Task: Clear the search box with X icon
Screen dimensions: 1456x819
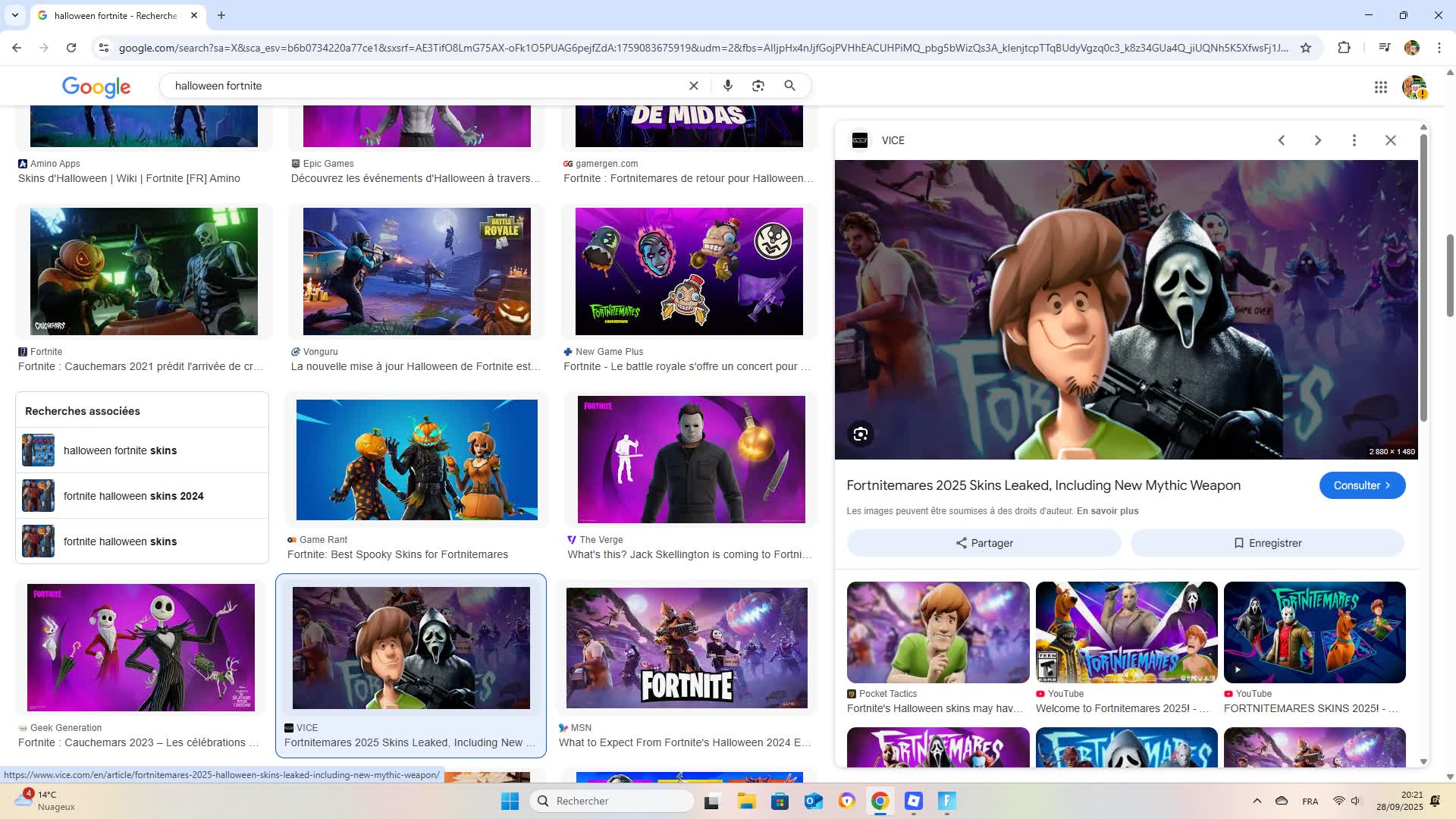Action: (x=693, y=86)
